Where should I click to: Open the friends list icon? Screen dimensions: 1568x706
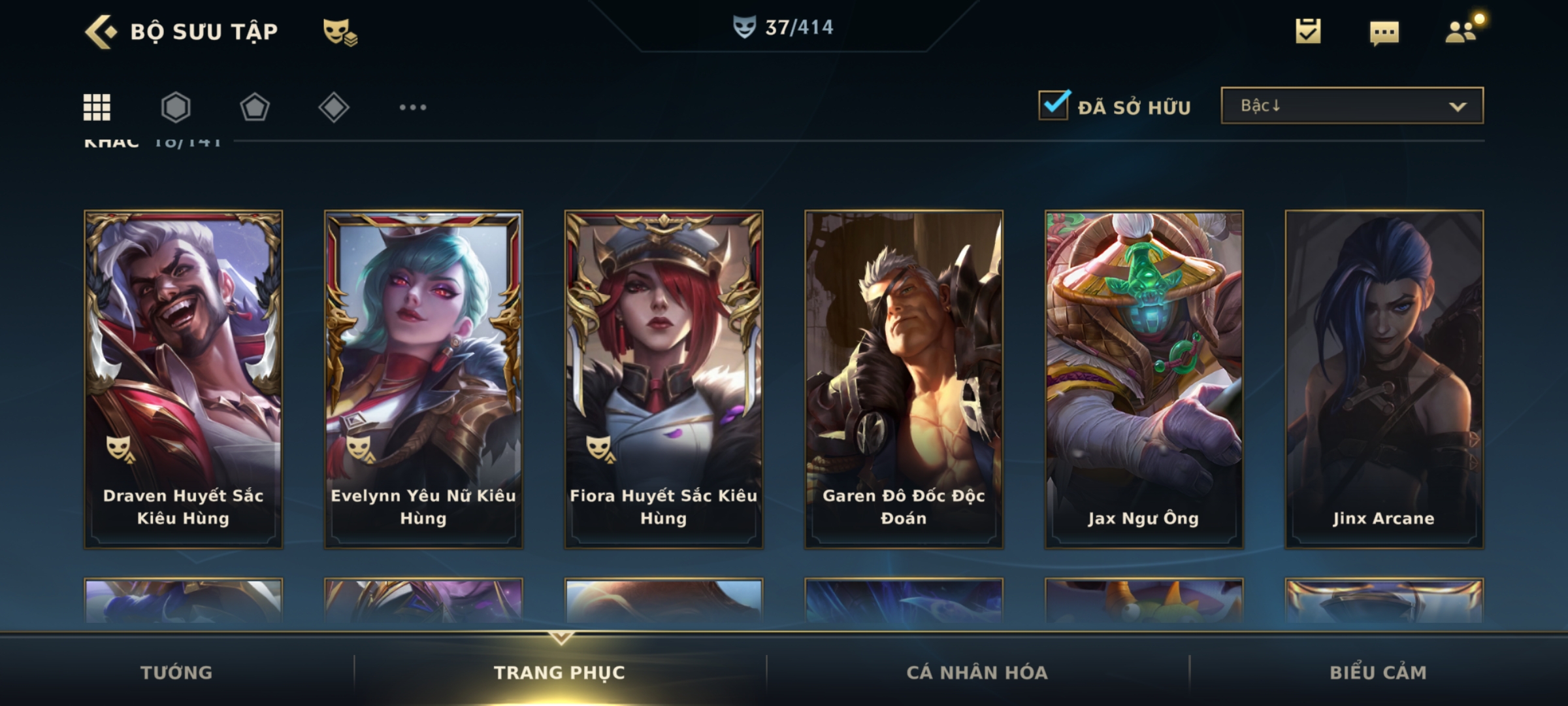point(1462,31)
